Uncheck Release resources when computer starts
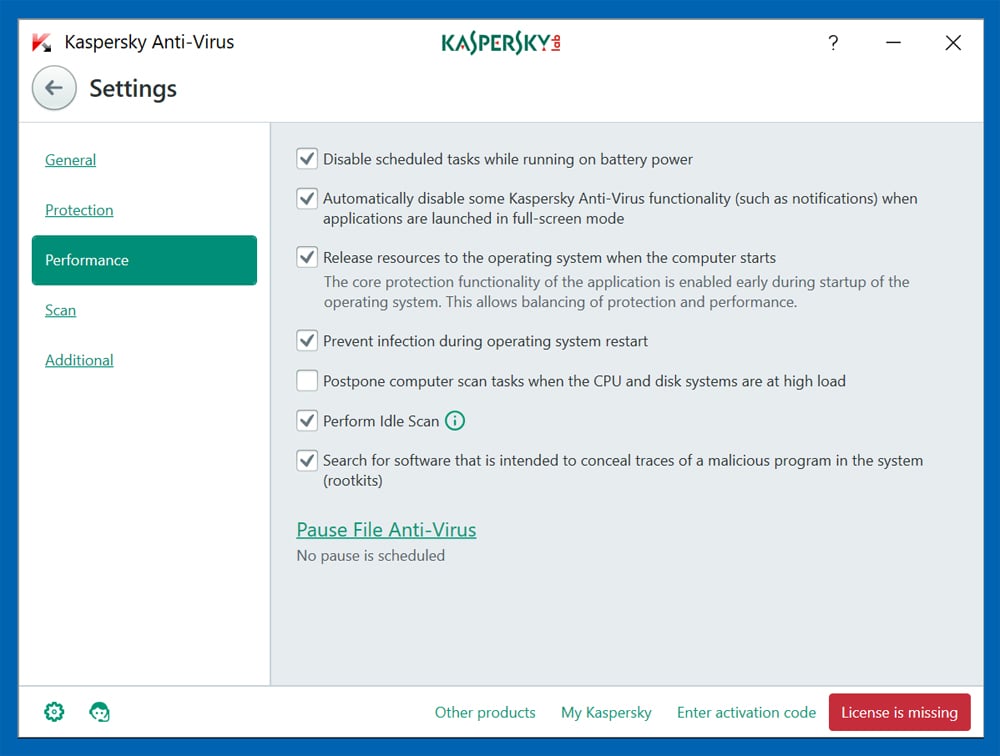This screenshot has height=756, width=1000. pos(307,257)
